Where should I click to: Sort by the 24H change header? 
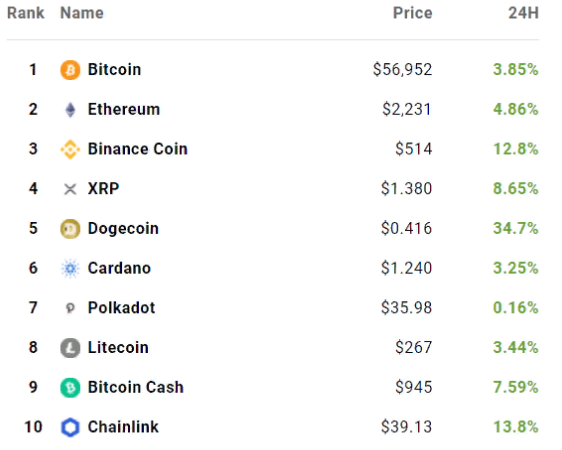click(523, 13)
